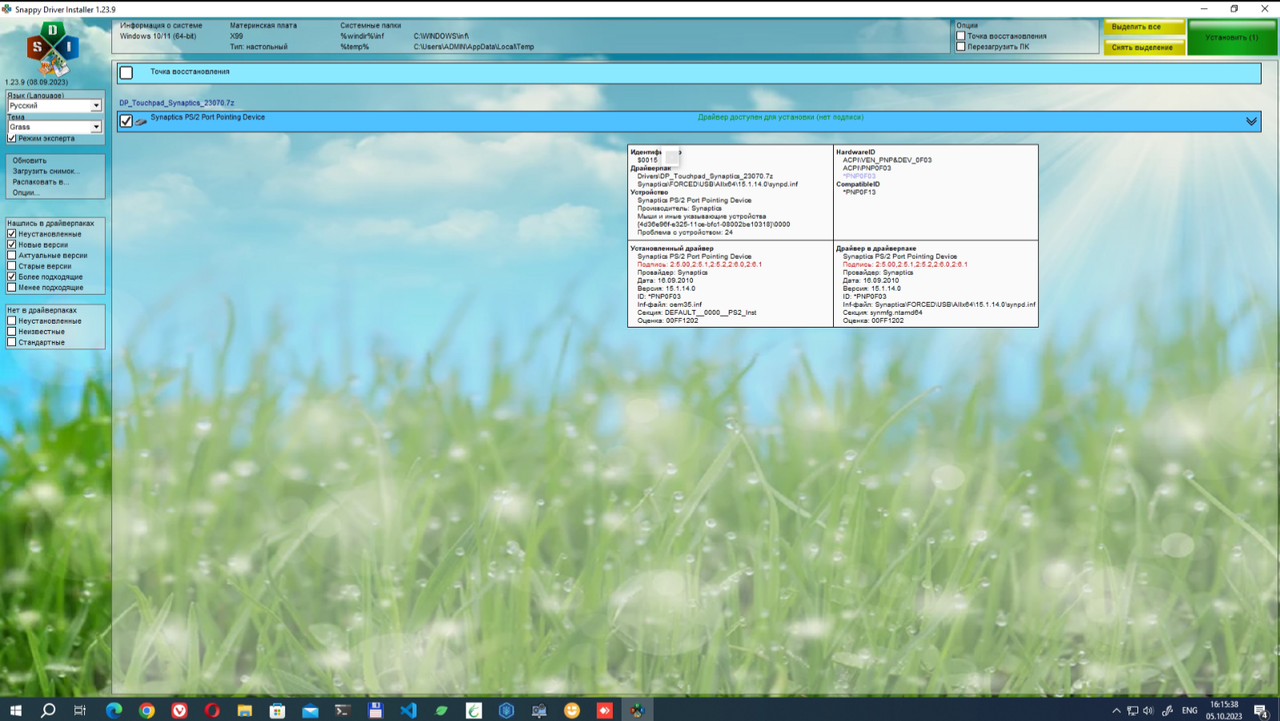This screenshot has width=1280, height=721.
Task: Click the Выделить все button
Action: click(x=1145, y=27)
